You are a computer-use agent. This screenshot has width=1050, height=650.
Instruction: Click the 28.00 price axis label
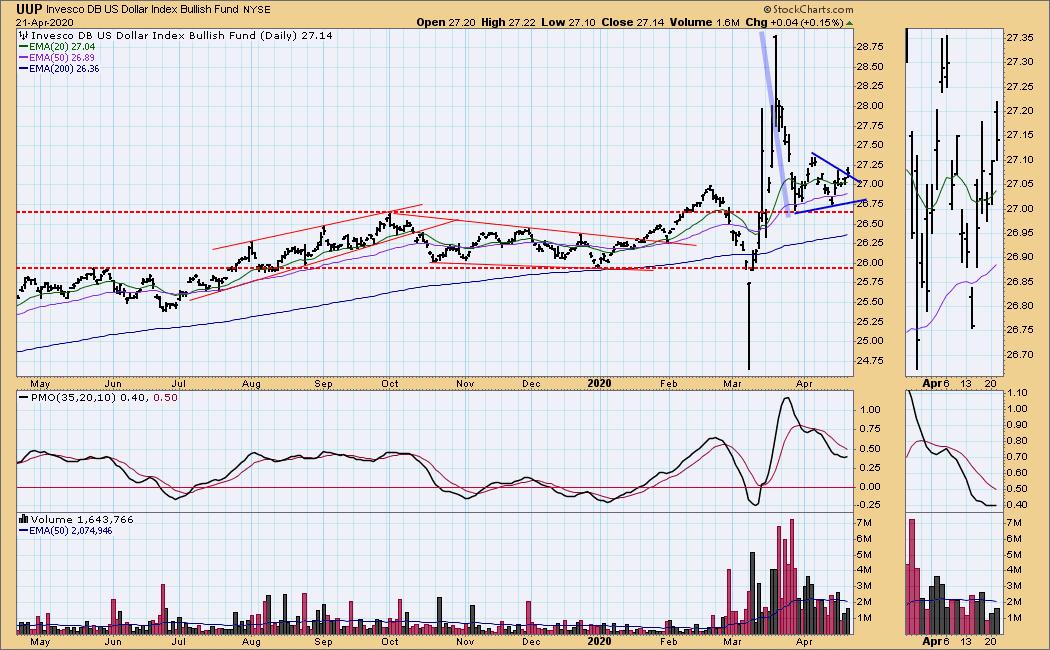point(869,106)
